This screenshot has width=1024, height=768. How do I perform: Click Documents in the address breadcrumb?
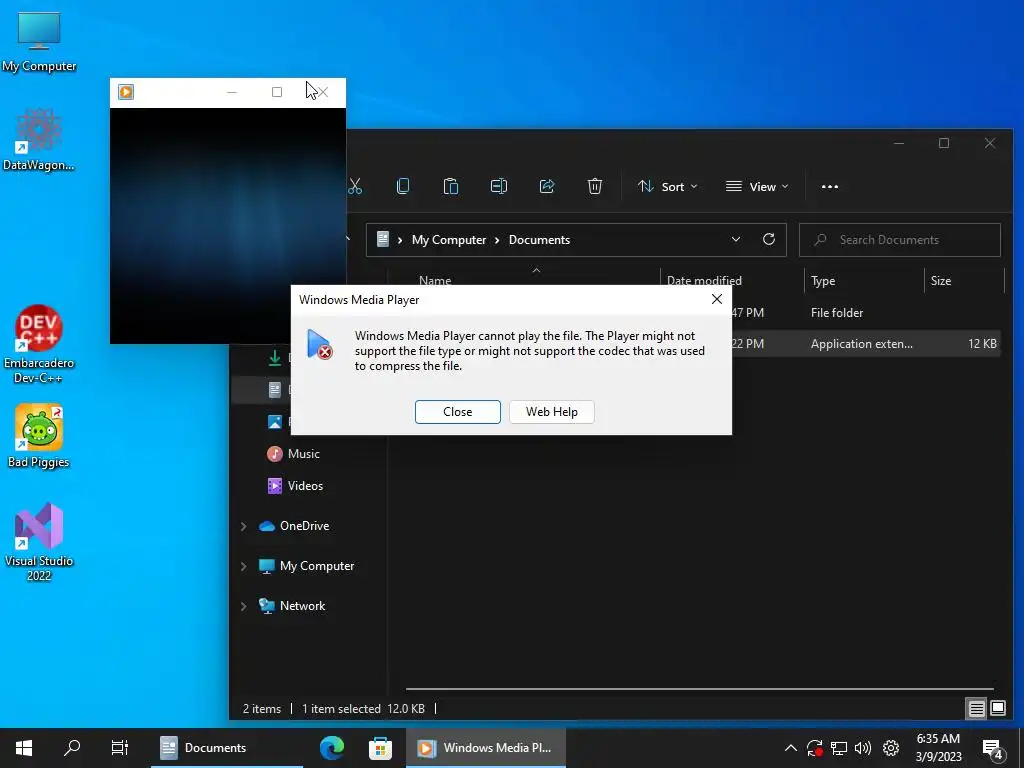(539, 240)
